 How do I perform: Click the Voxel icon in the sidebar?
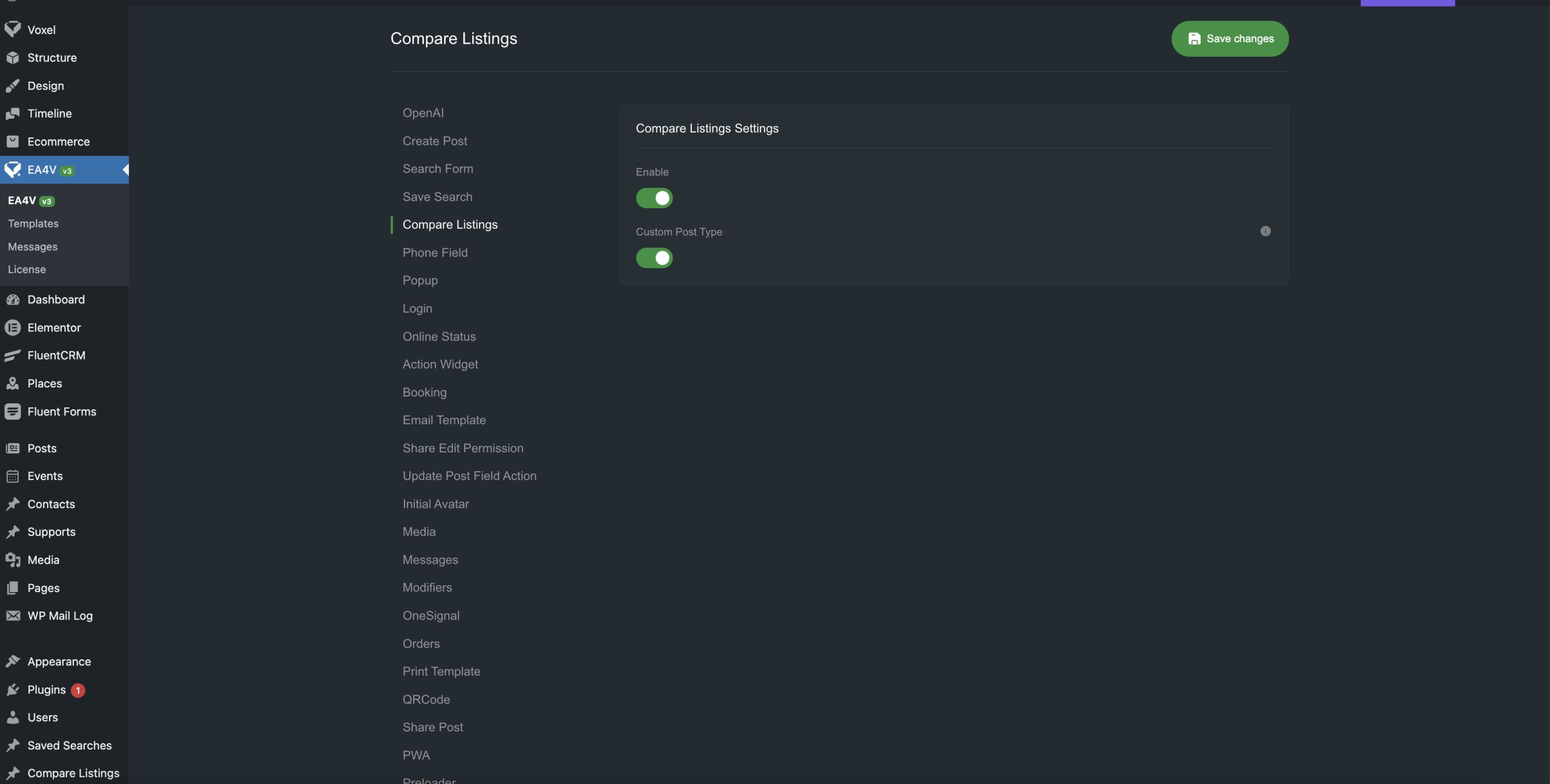(13, 30)
